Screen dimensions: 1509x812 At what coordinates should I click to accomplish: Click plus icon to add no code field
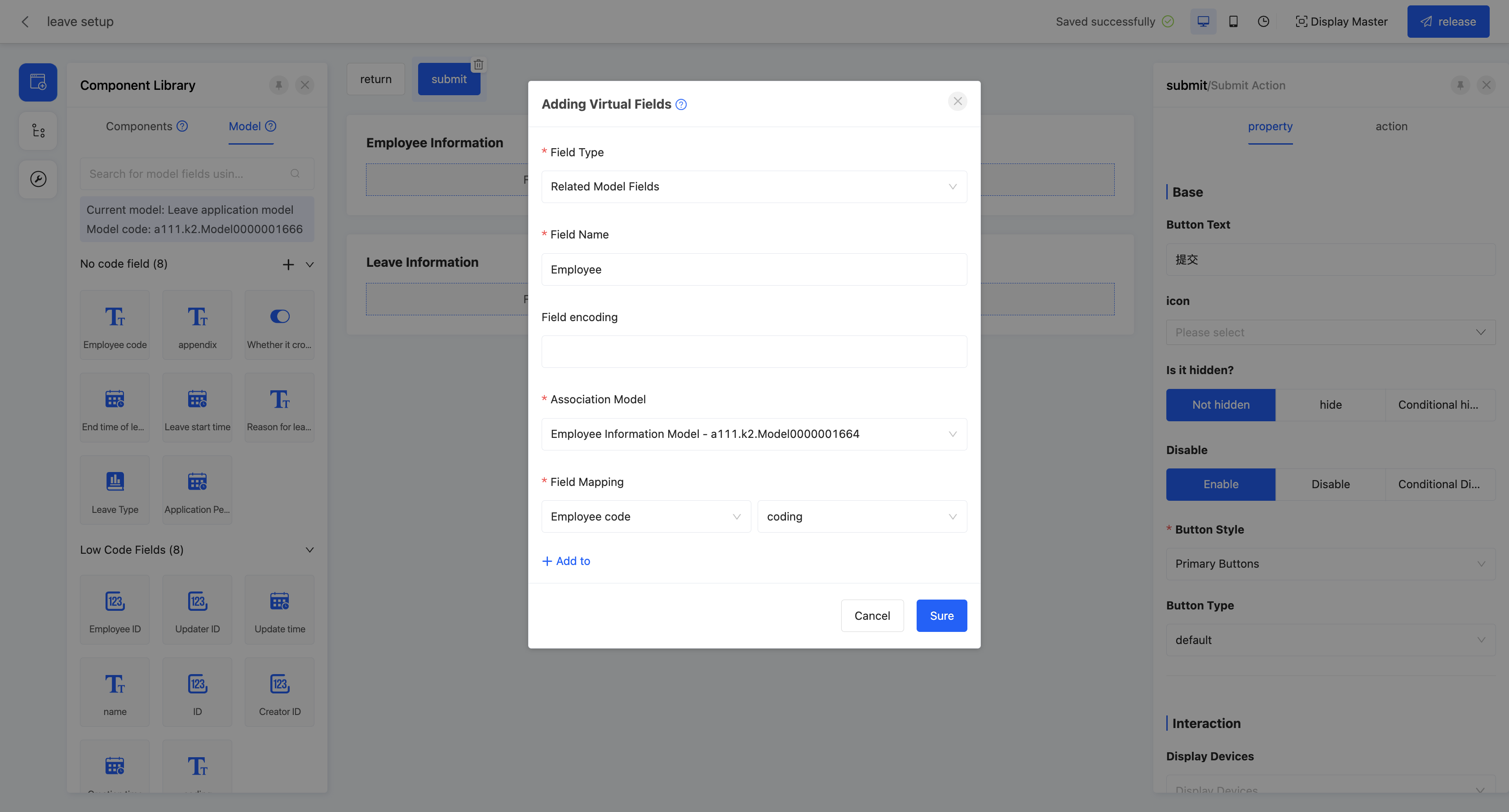287,265
